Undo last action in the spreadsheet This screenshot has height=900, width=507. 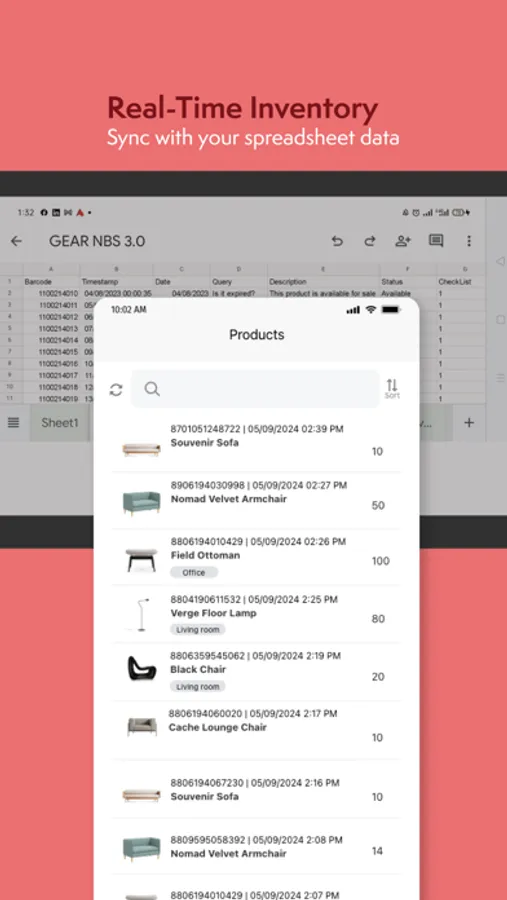pos(337,241)
